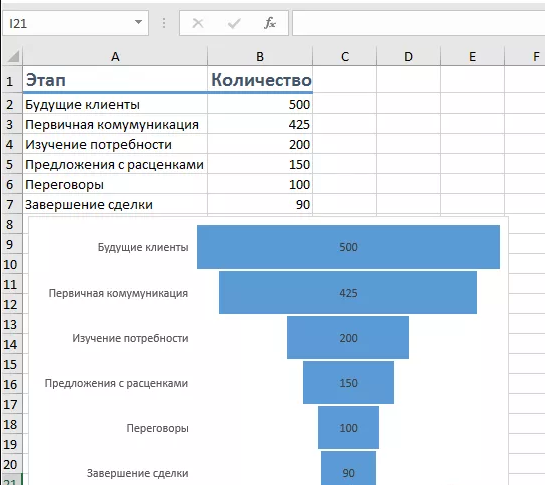Screen dimensions: 545x485
Task: Click the Insert Function fx icon
Action: pos(270,23)
